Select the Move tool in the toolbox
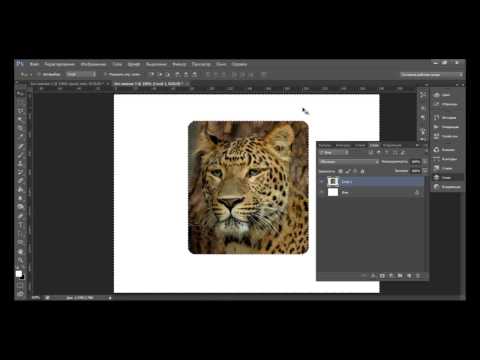The width and height of the screenshot is (480, 360). pyautogui.click(x=21, y=94)
